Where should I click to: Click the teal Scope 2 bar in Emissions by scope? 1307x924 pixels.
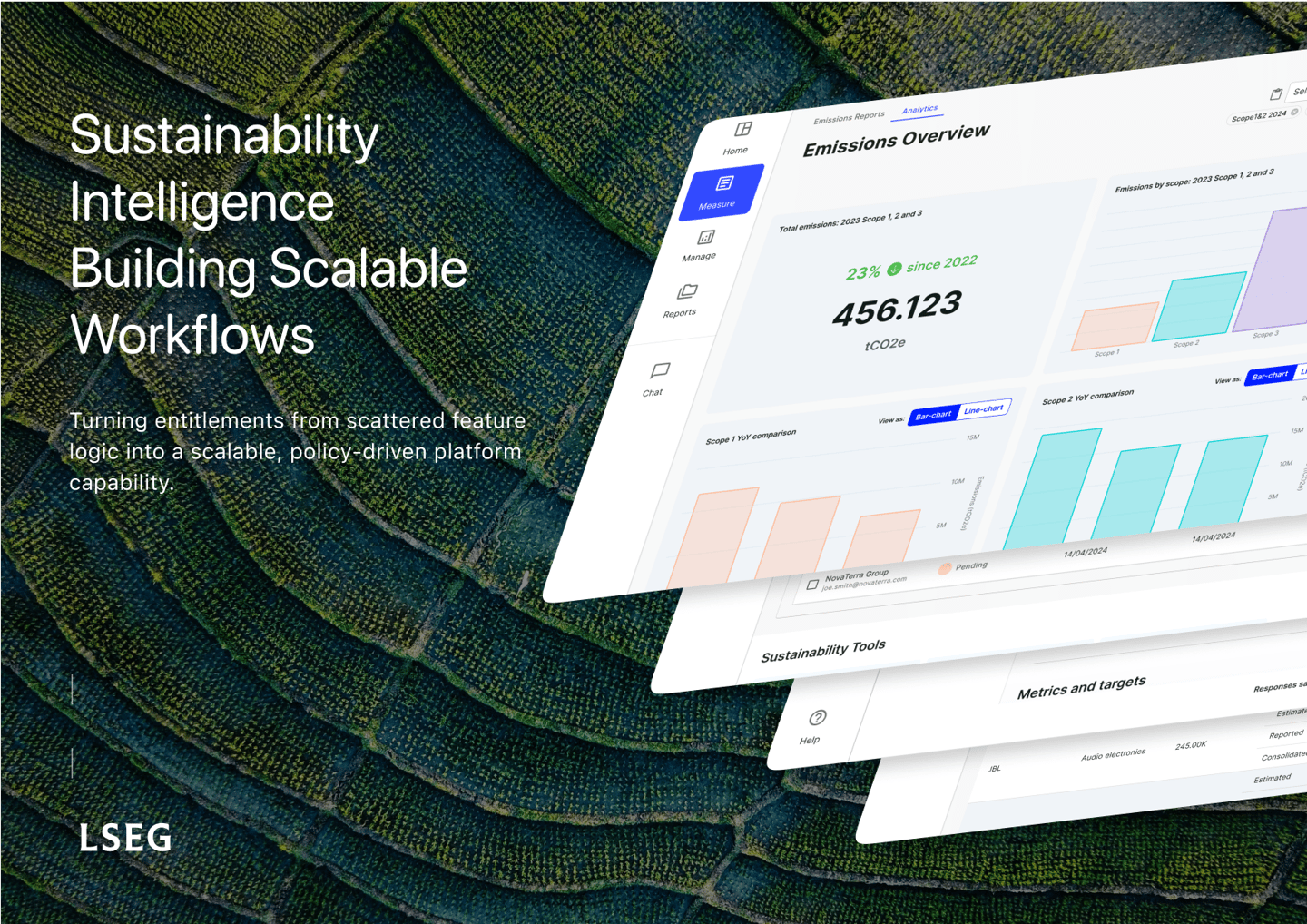coord(1199,307)
